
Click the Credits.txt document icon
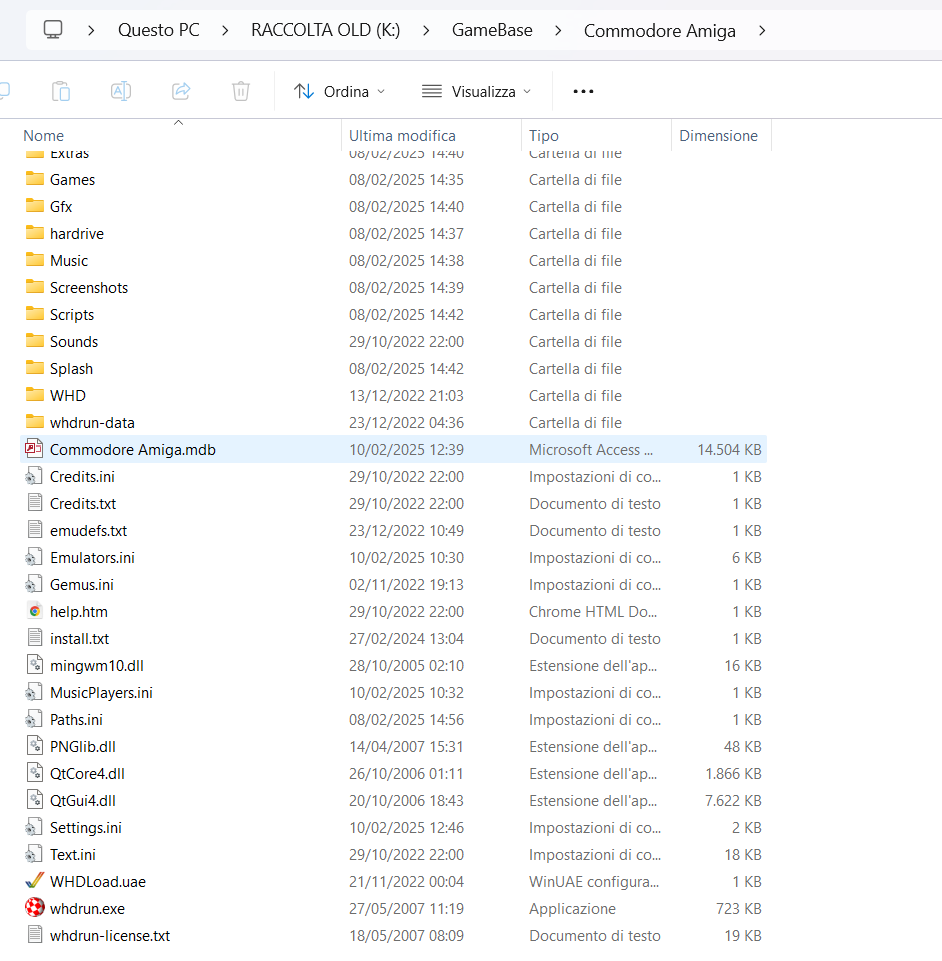(35, 503)
